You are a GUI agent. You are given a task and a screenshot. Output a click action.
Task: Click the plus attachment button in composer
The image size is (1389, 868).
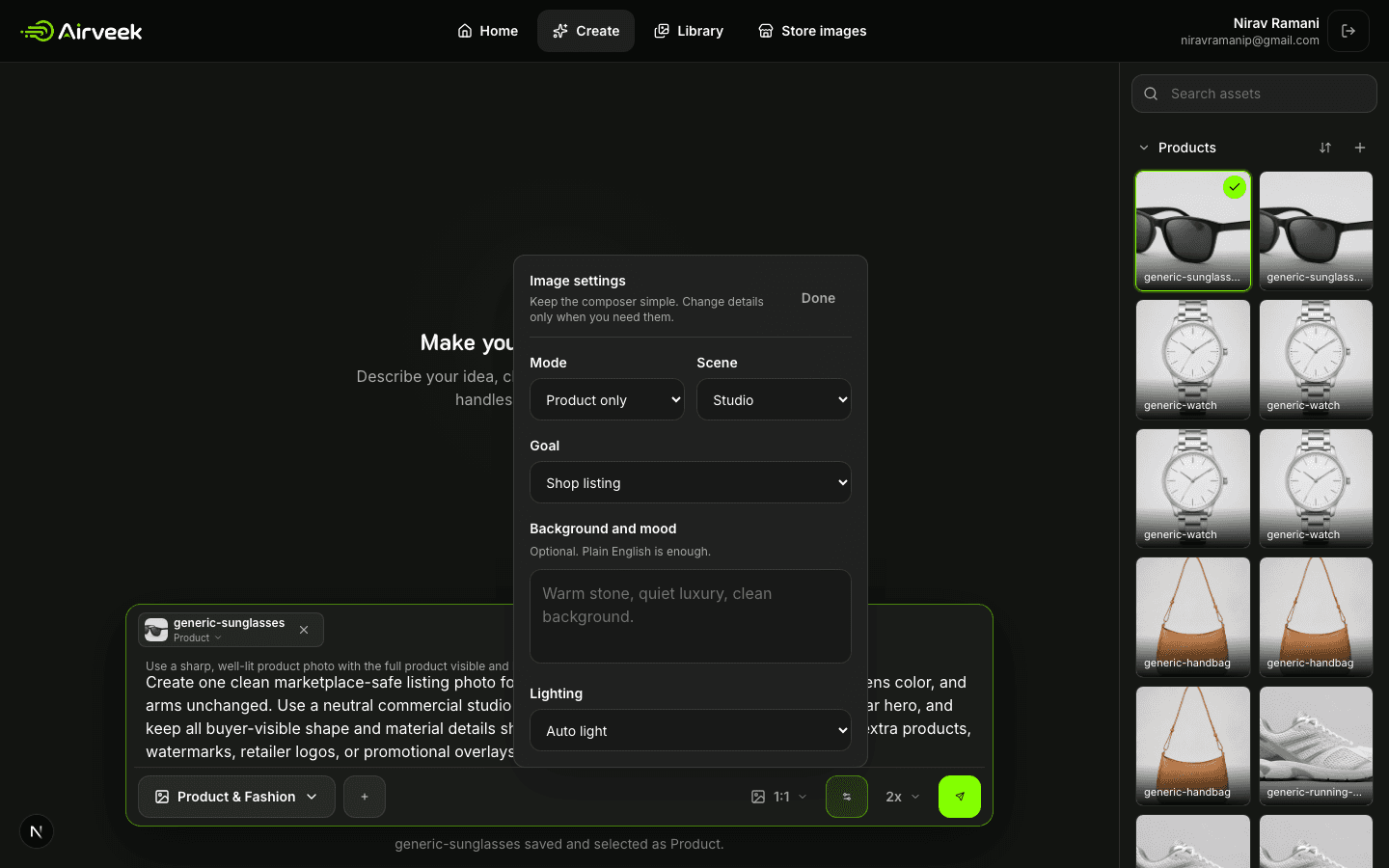365,797
